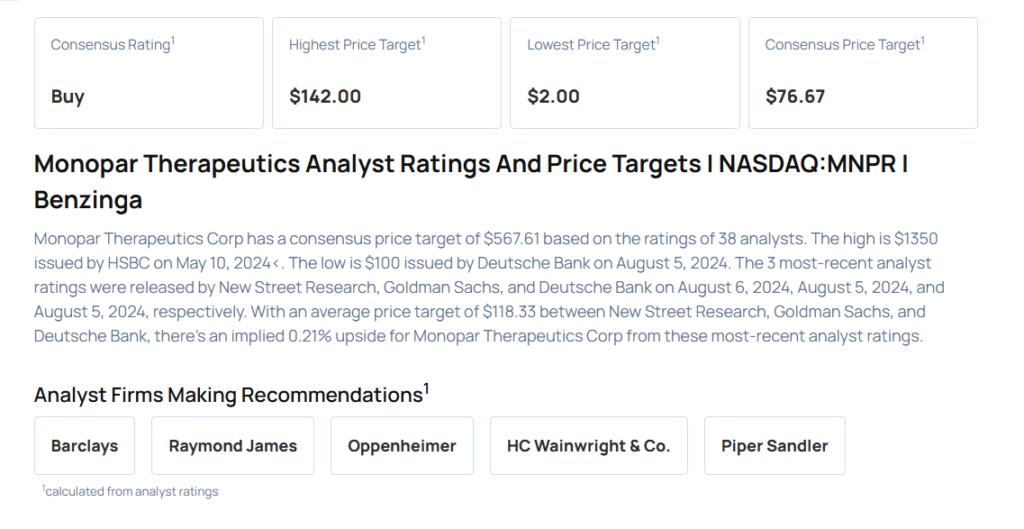Image resolution: width=1024 pixels, height=529 pixels.
Task: Click footnote marker after Analyst Firms Making Recommendations
Action: (x=426, y=388)
